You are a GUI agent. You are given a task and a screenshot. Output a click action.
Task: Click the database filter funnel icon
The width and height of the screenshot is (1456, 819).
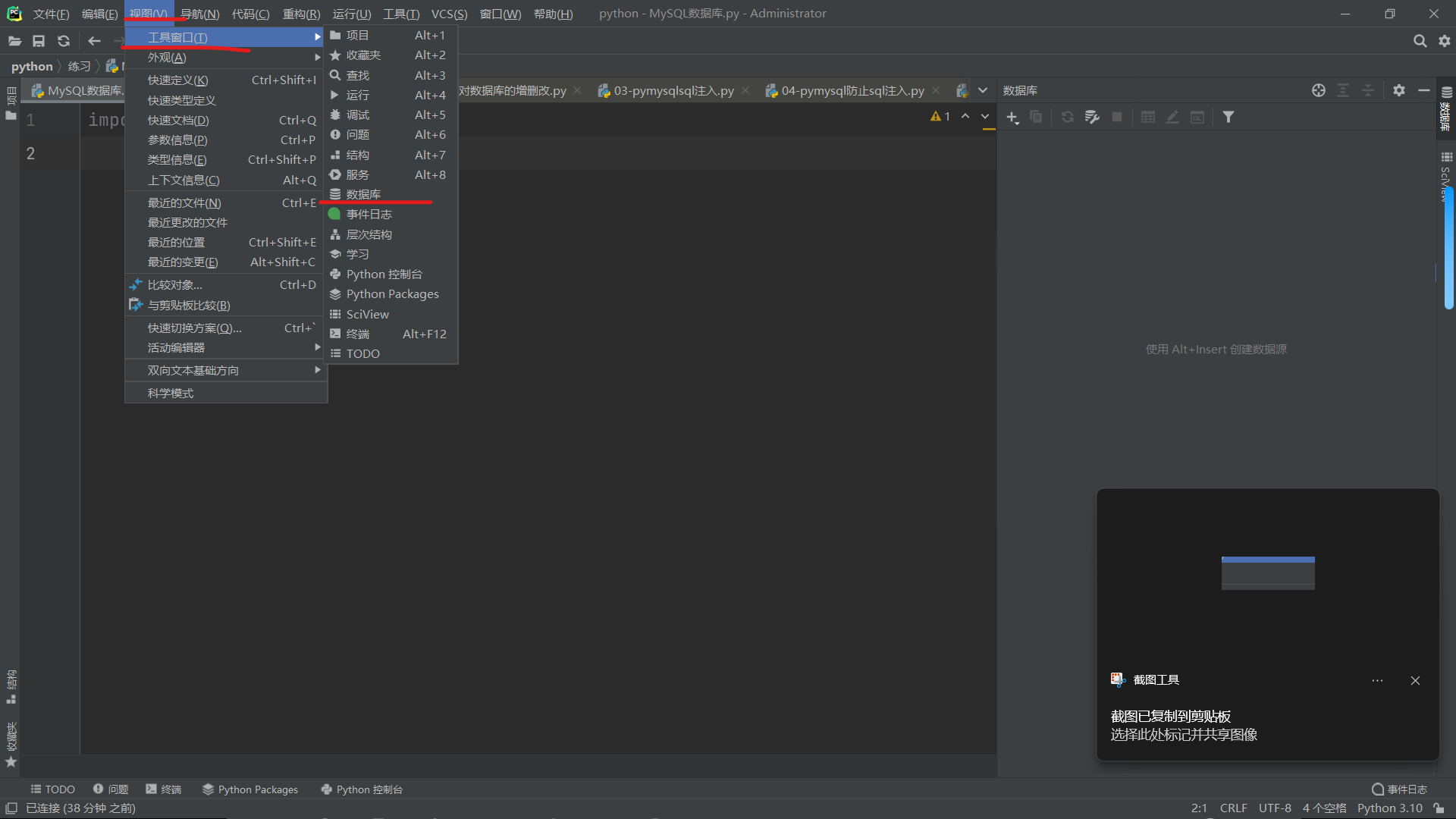[1228, 117]
